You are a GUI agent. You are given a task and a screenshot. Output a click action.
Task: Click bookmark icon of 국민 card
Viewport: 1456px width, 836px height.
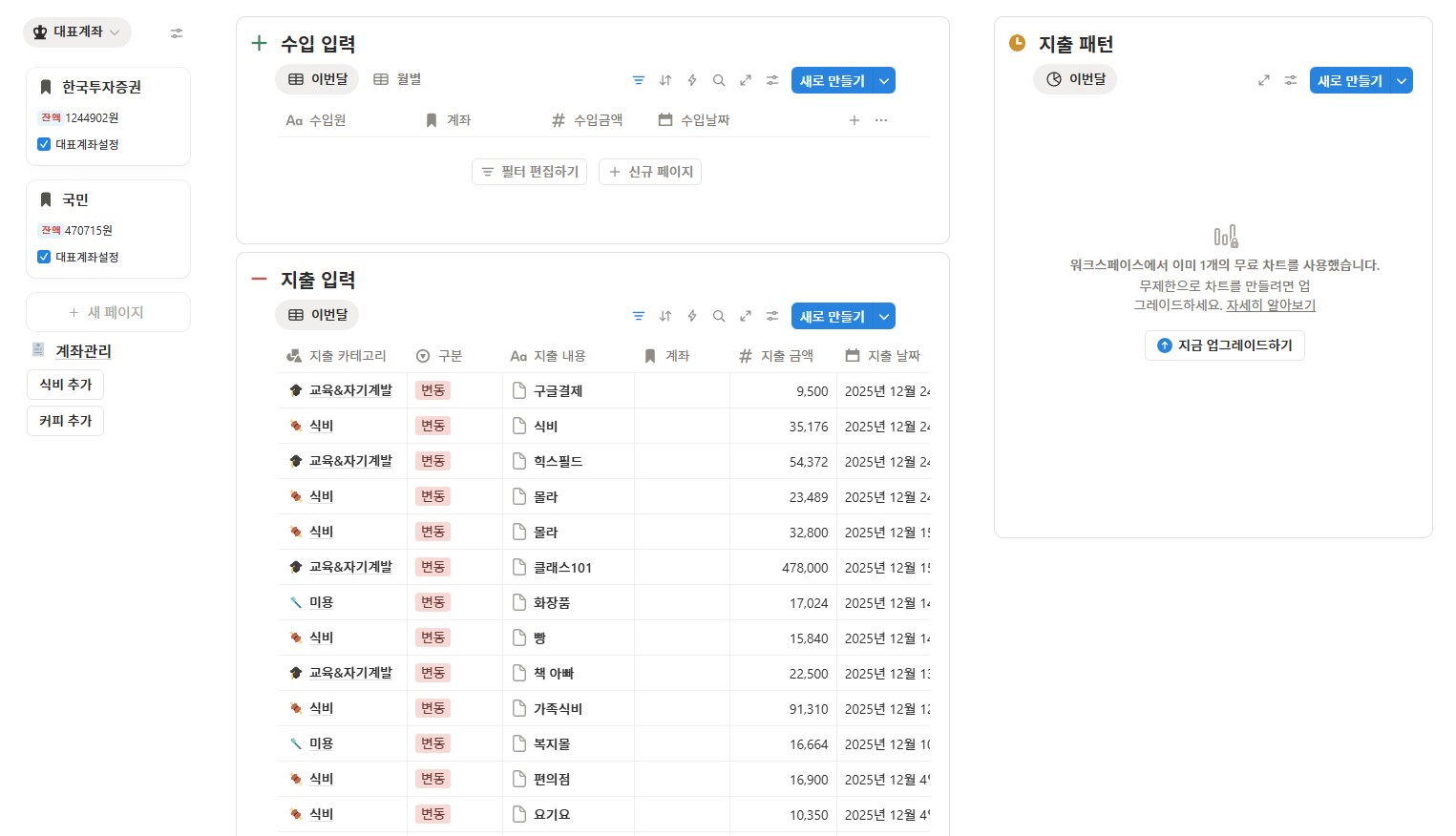pyautogui.click(x=45, y=199)
